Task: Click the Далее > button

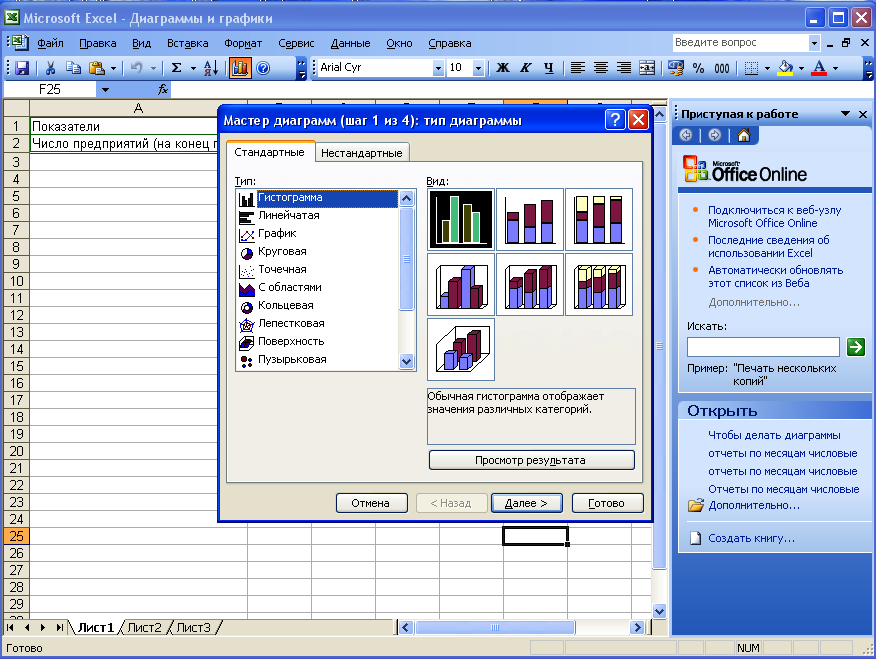Action: coord(526,503)
